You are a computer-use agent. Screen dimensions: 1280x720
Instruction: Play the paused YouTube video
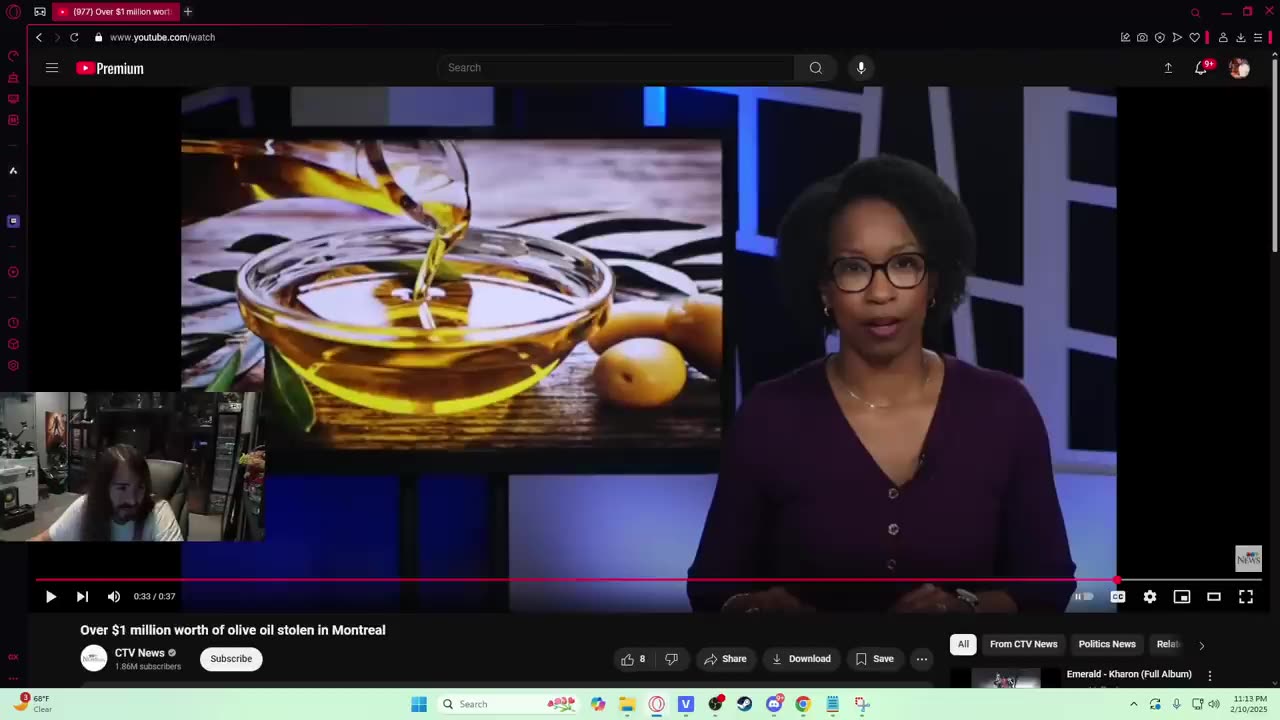50,597
